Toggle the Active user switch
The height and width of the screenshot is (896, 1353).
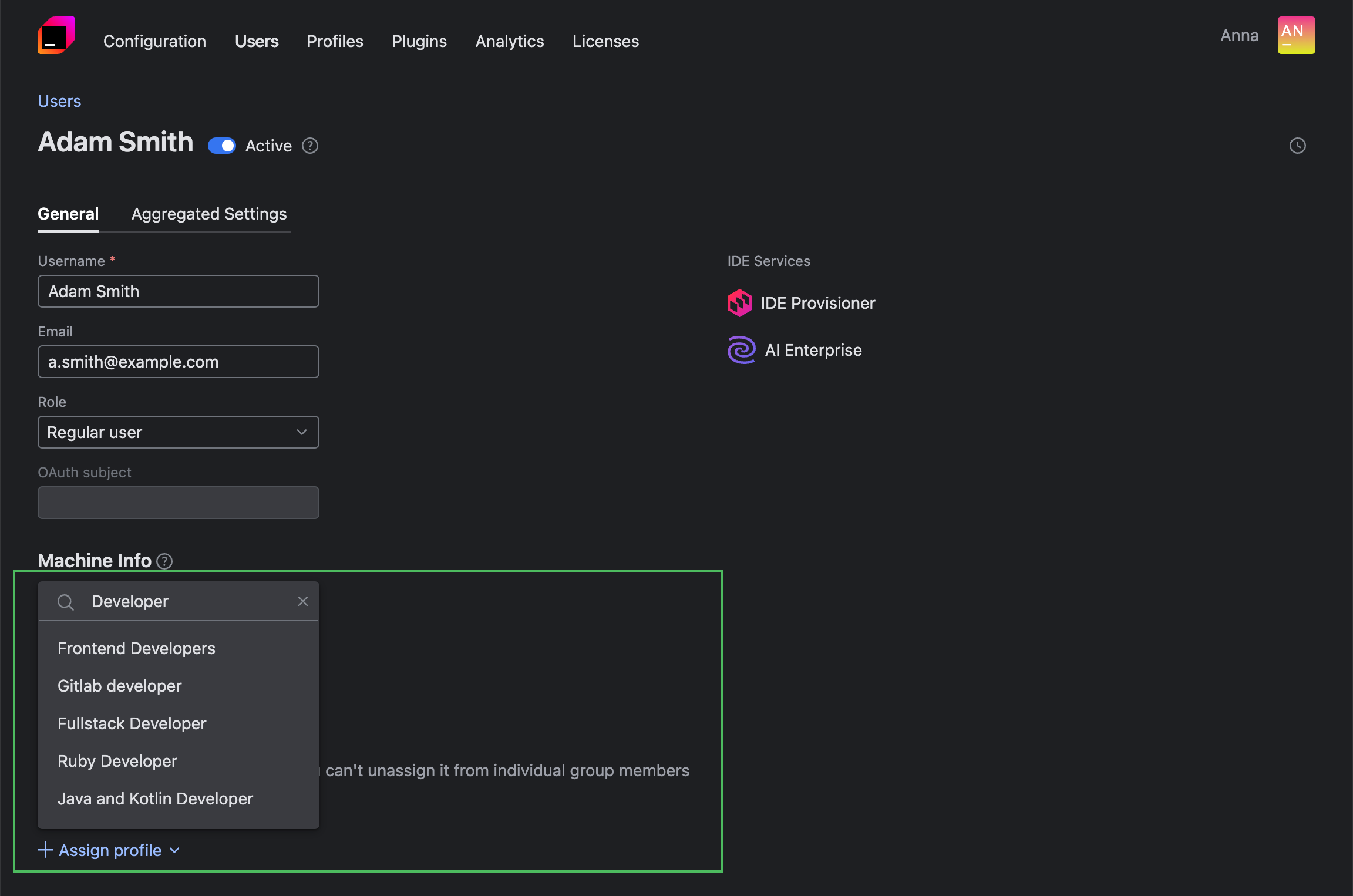pyautogui.click(x=222, y=146)
